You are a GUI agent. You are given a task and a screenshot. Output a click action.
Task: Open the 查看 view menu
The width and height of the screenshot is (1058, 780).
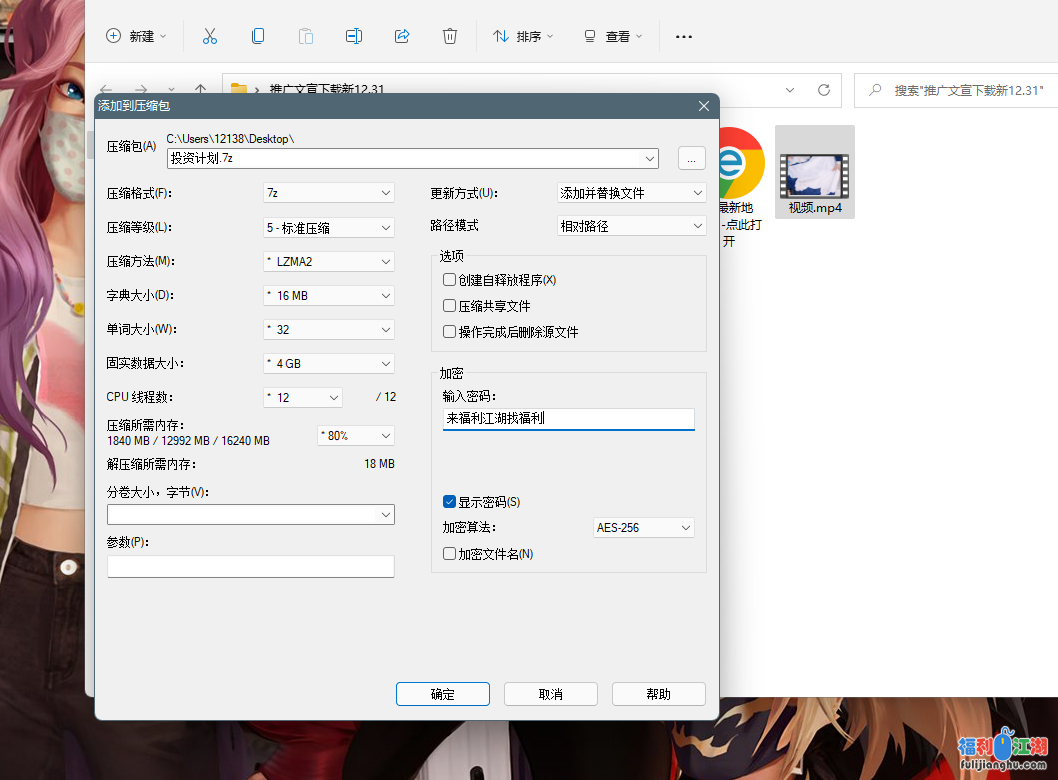pos(613,36)
